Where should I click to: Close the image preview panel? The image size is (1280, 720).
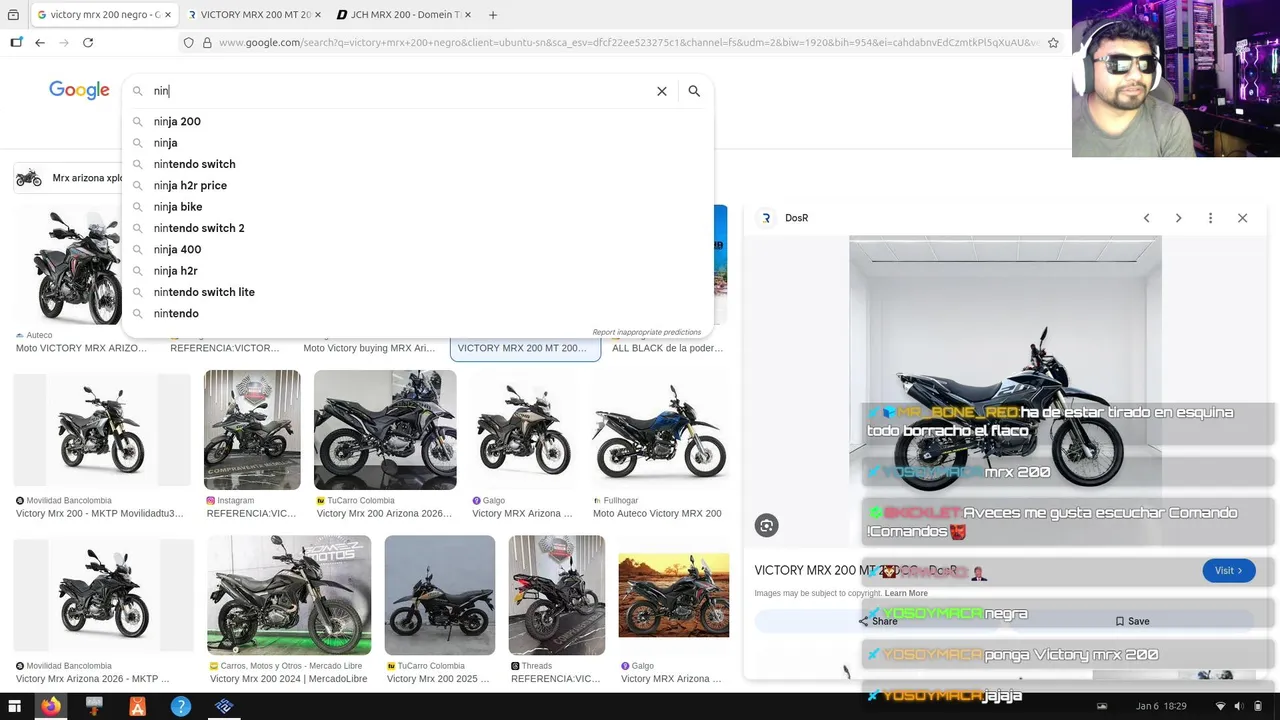(1242, 218)
